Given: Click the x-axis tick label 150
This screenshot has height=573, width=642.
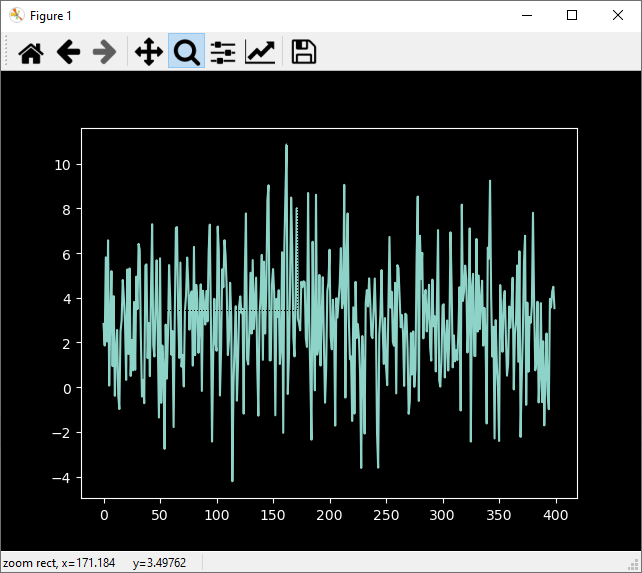Looking at the screenshot, I should pyautogui.click(x=273, y=515).
